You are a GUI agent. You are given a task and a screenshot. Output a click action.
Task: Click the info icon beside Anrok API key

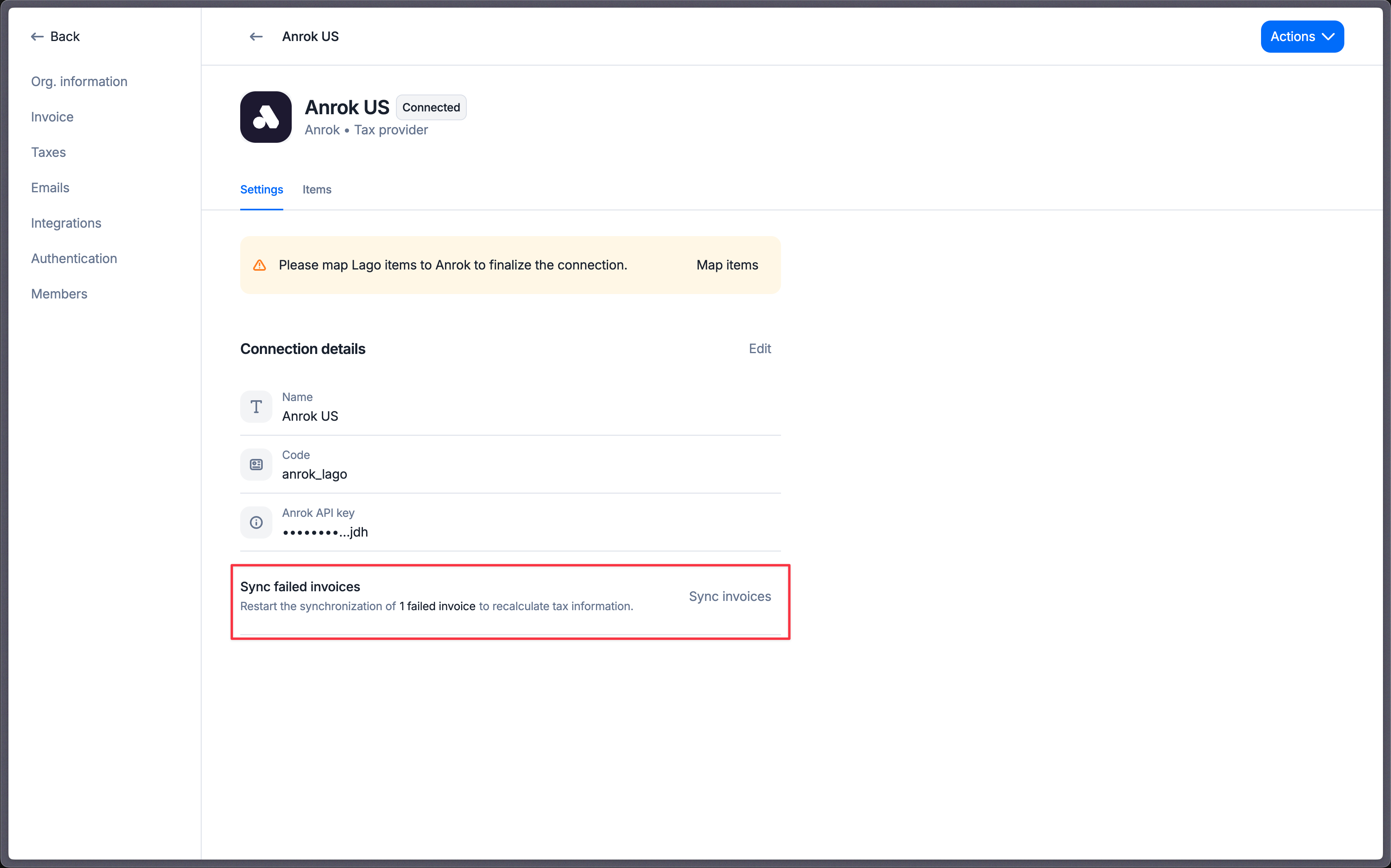click(x=256, y=522)
